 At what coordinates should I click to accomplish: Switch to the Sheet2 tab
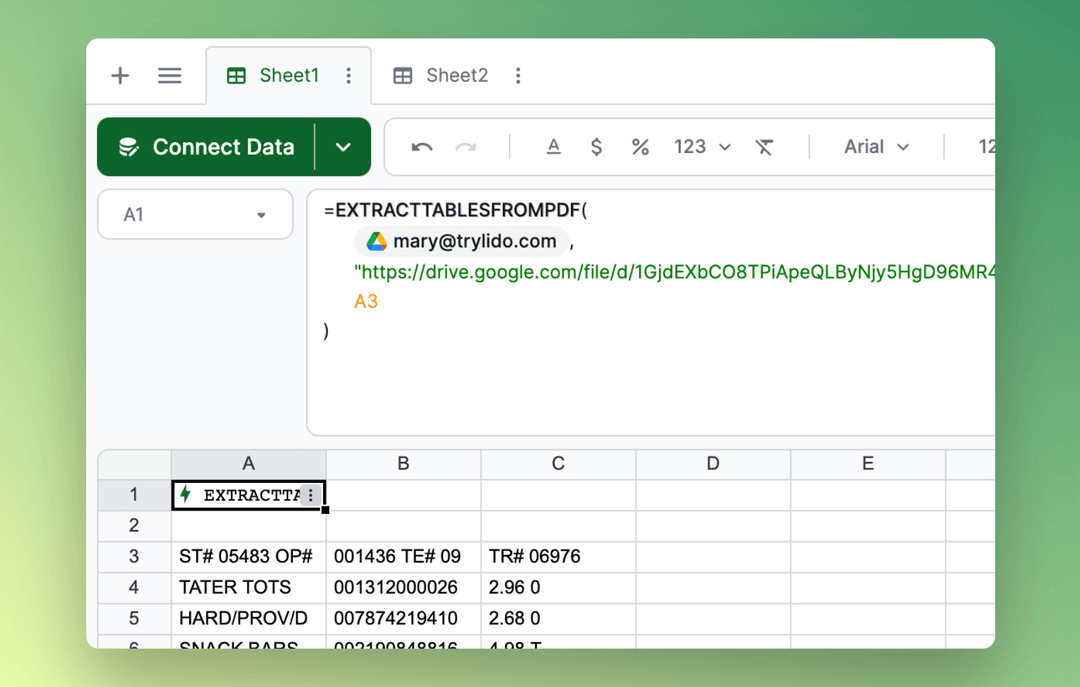click(x=441, y=75)
